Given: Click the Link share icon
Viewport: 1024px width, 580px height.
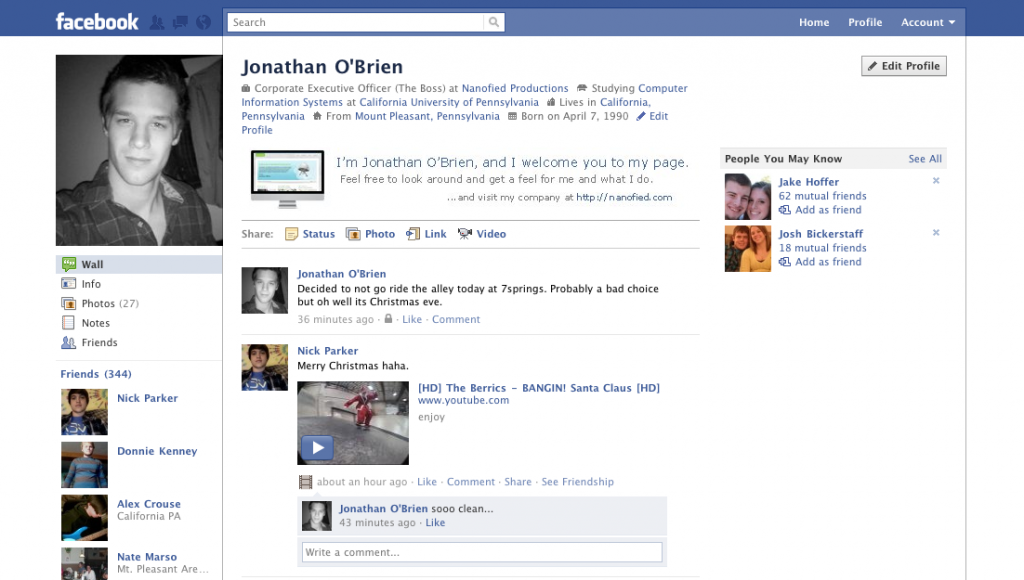Looking at the screenshot, I should pyautogui.click(x=412, y=233).
